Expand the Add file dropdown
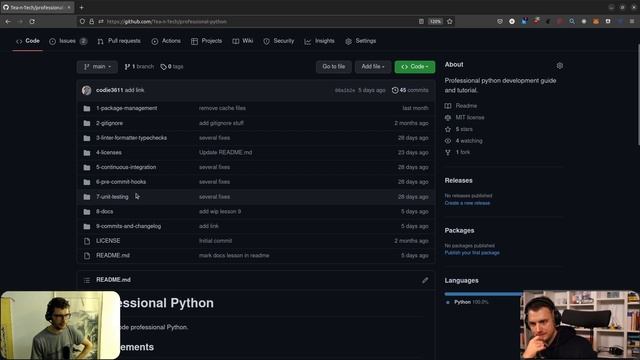 click(x=373, y=67)
